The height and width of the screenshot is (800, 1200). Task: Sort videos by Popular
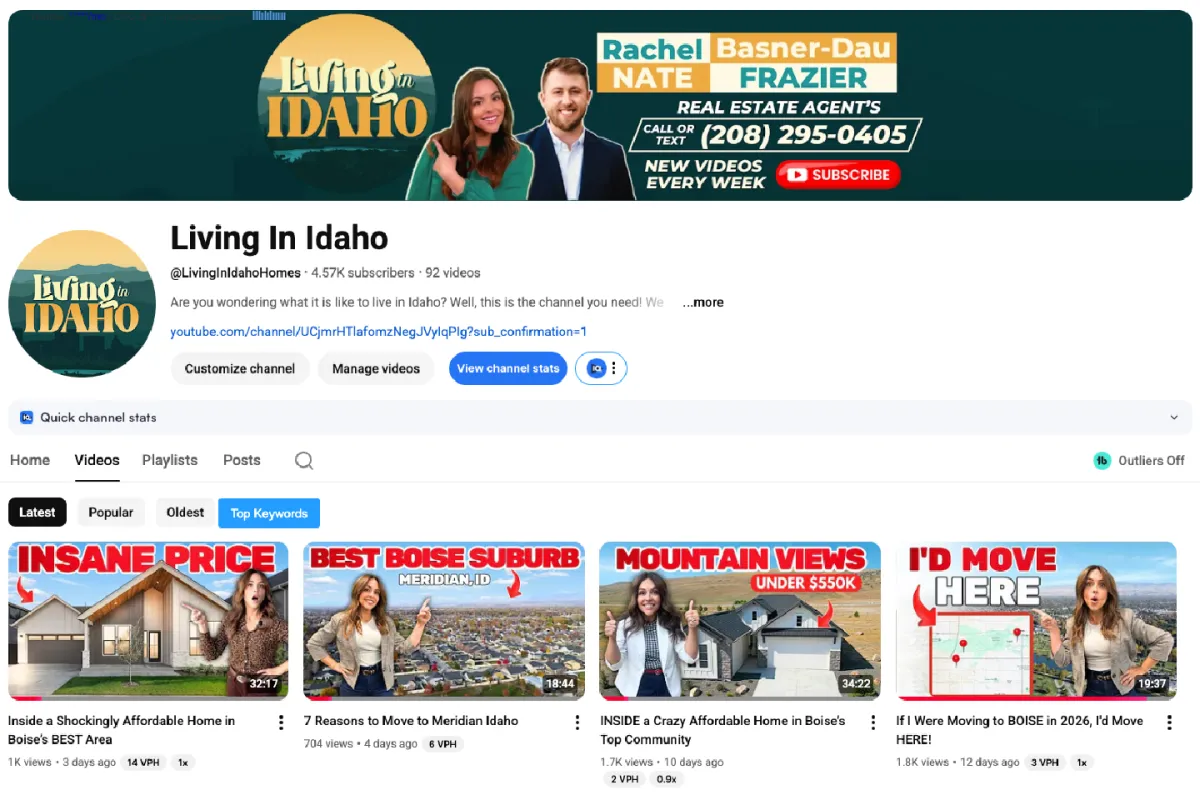pos(111,513)
